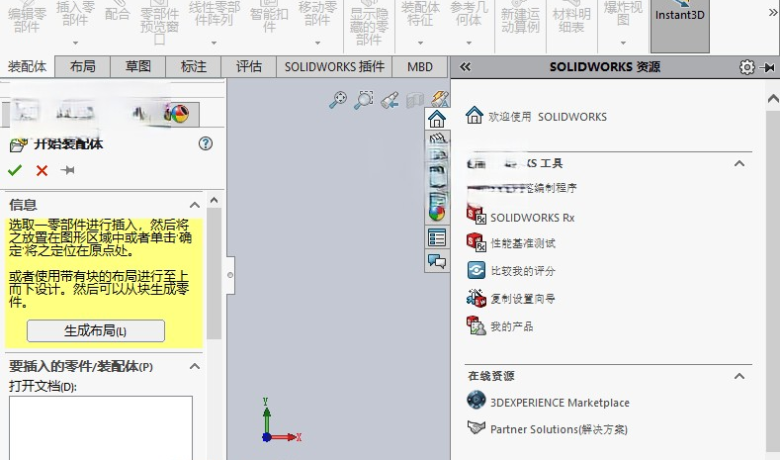Click the PropertyManager vertical scrollbar

pos(214,273)
